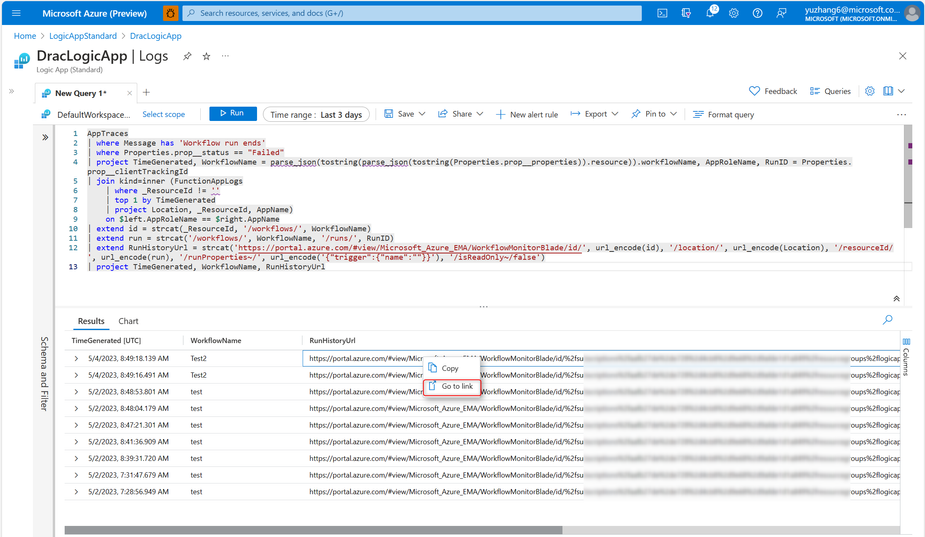
Task: Click Format query
Action: click(x=723, y=114)
